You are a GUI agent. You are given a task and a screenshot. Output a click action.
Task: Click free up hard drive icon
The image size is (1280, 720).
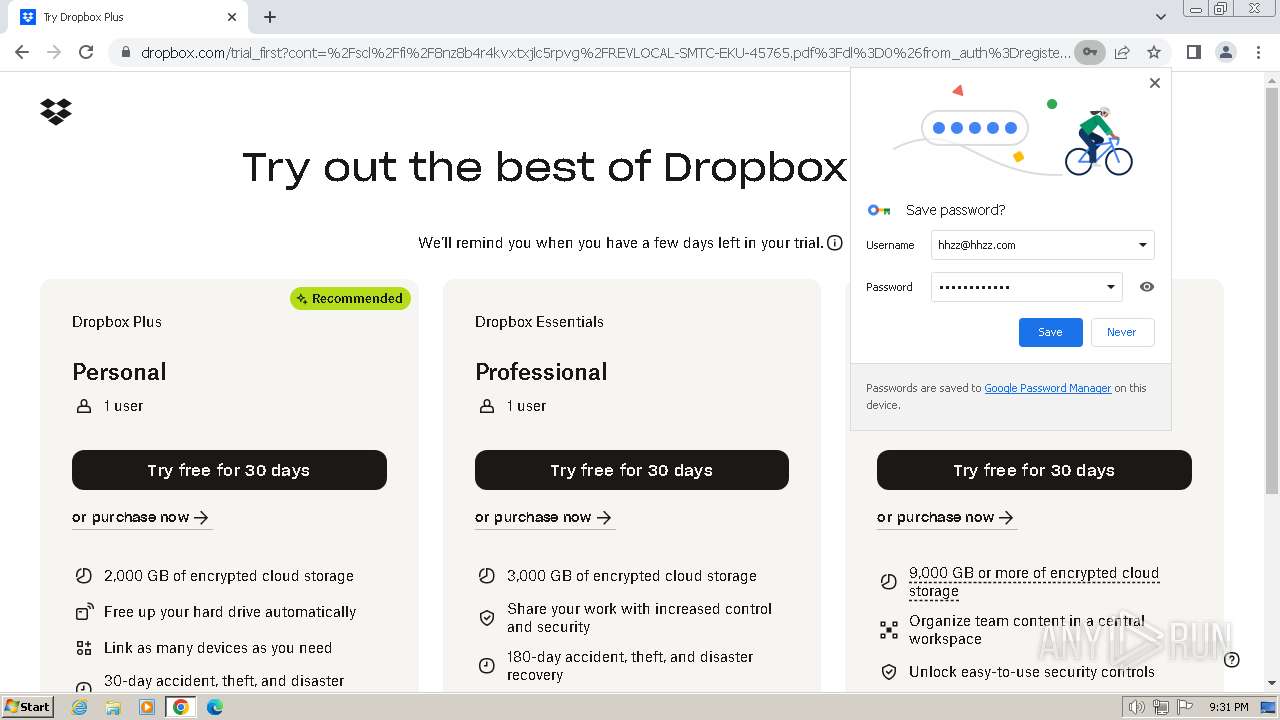(x=84, y=612)
